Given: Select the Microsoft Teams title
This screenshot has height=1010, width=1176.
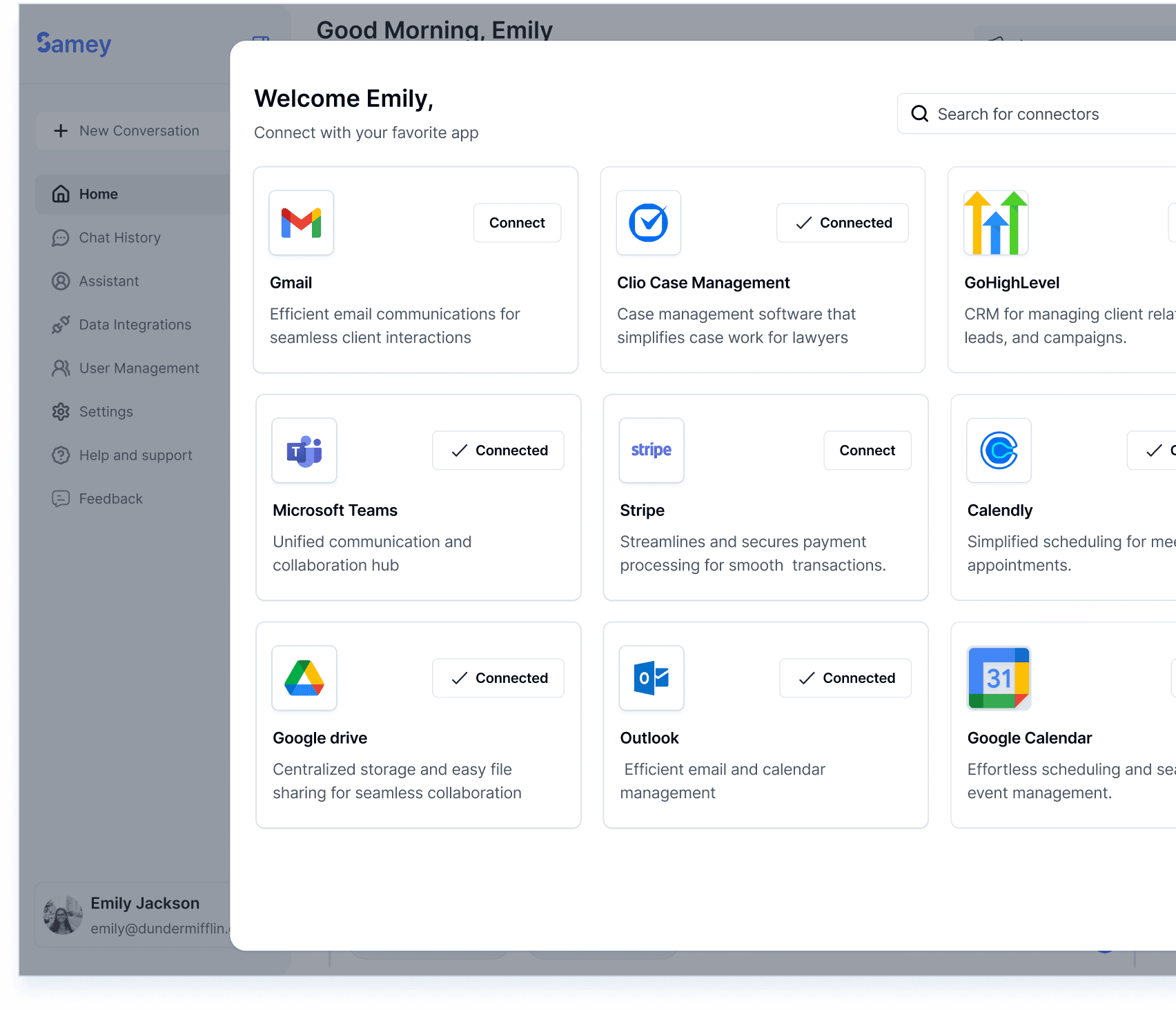Looking at the screenshot, I should click(335, 511).
